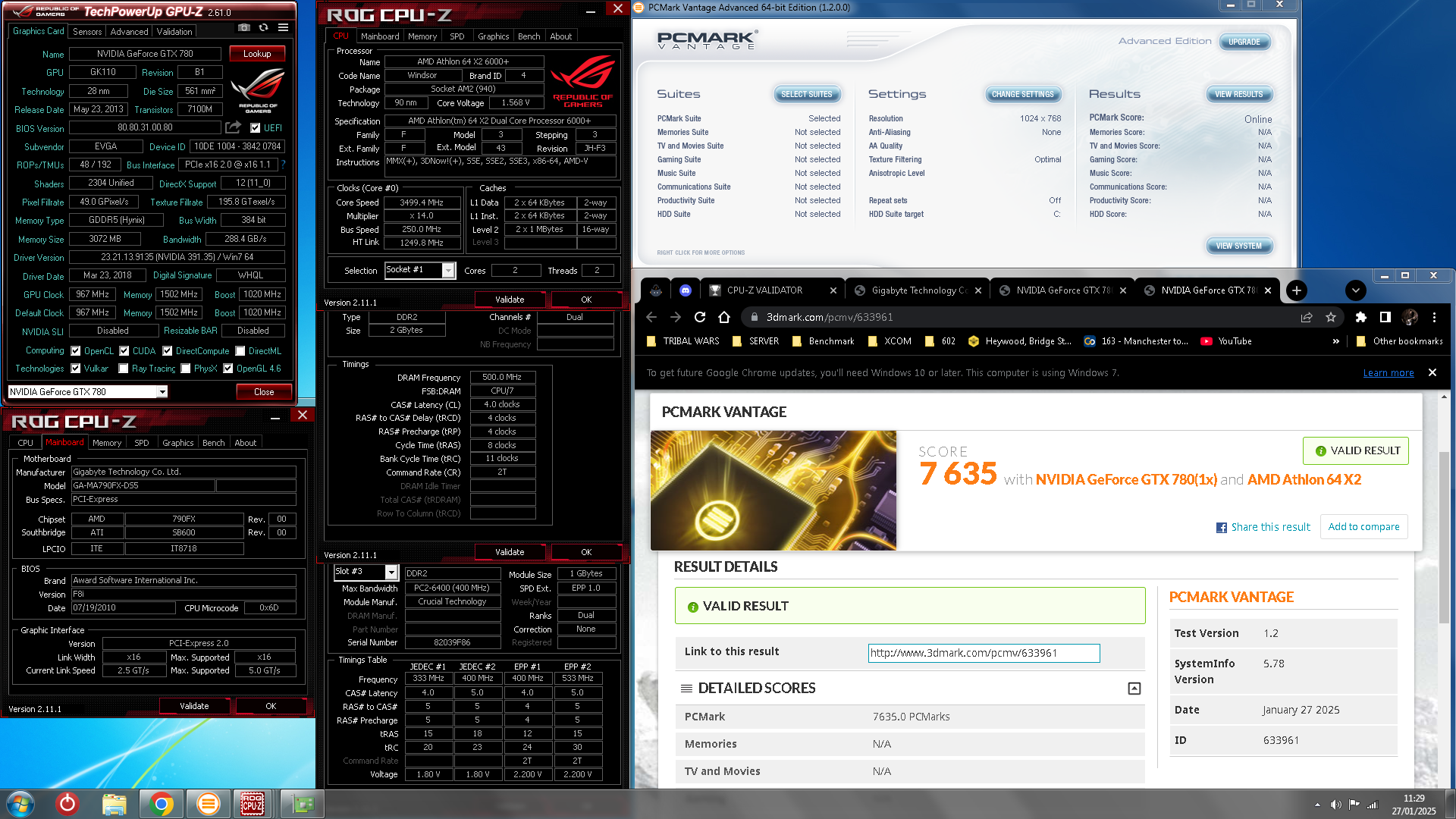This screenshot has height=819, width=1456.
Task: Open new Chrome tab
Action: coord(1297,290)
